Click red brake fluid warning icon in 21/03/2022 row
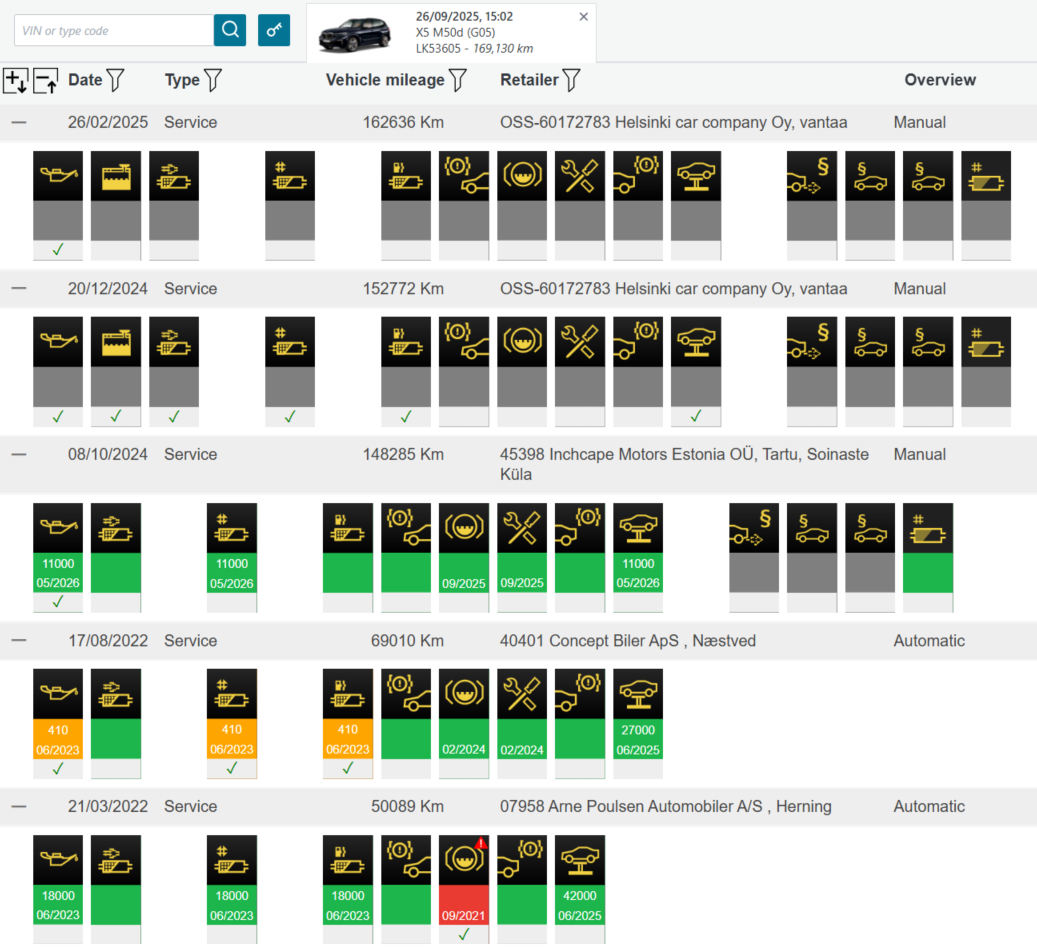The height and width of the screenshot is (947, 1037). [x=464, y=859]
